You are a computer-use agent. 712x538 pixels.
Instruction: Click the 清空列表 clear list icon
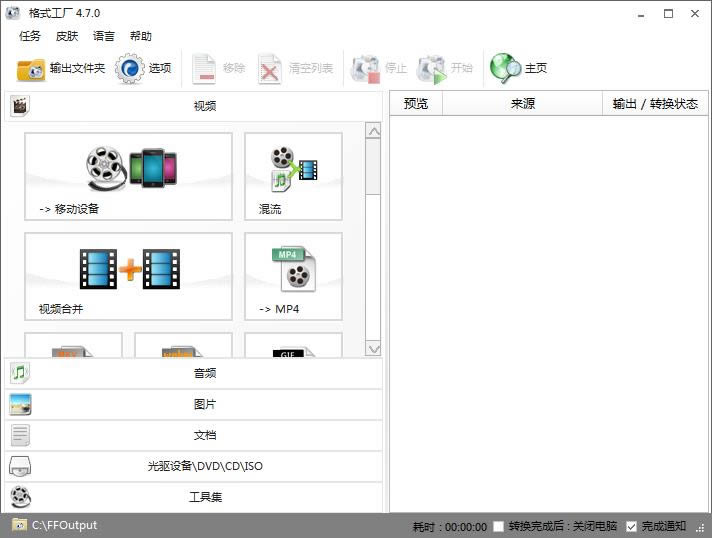(269, 69)
